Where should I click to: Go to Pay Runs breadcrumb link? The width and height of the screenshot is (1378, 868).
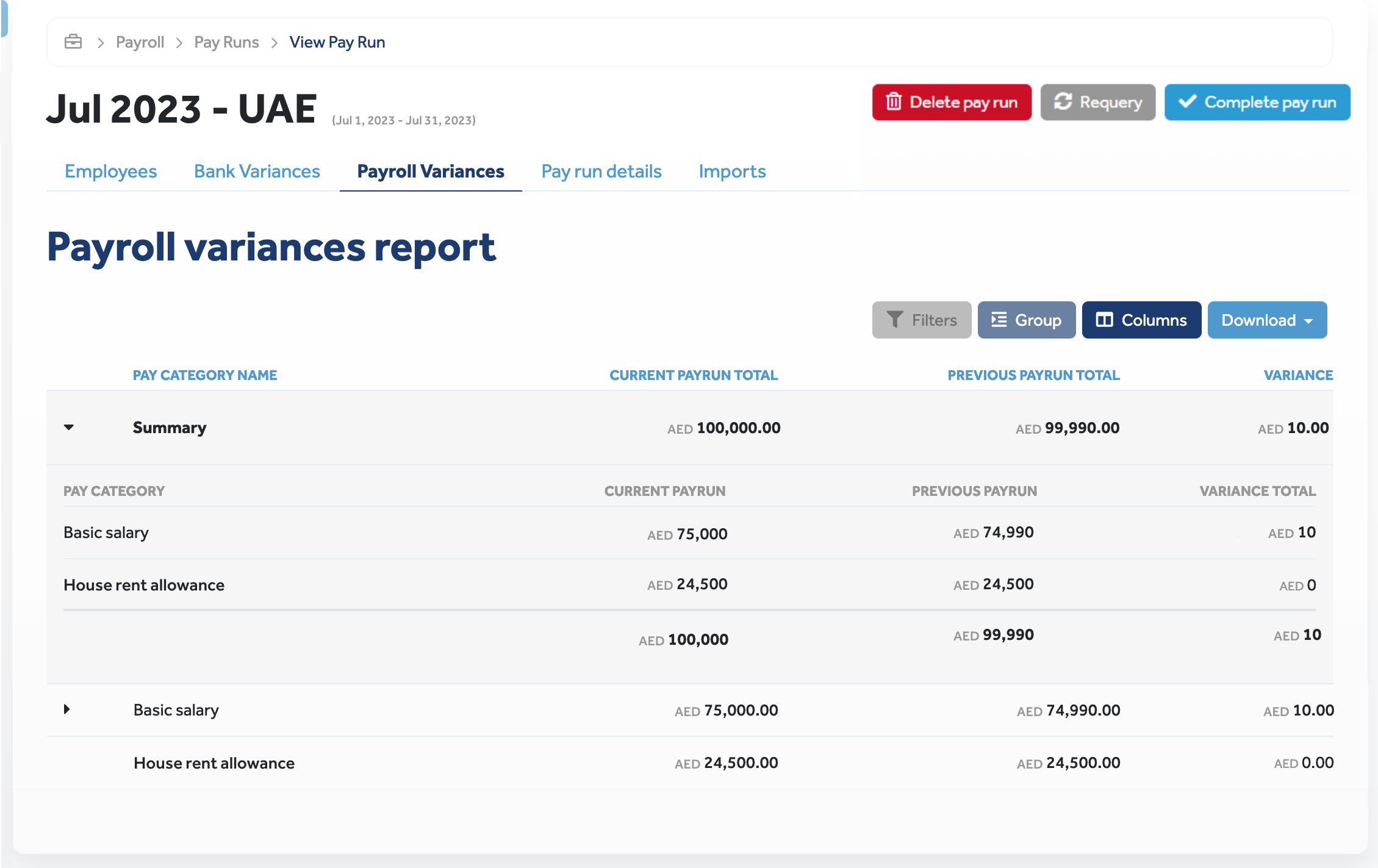click(226, 42)
